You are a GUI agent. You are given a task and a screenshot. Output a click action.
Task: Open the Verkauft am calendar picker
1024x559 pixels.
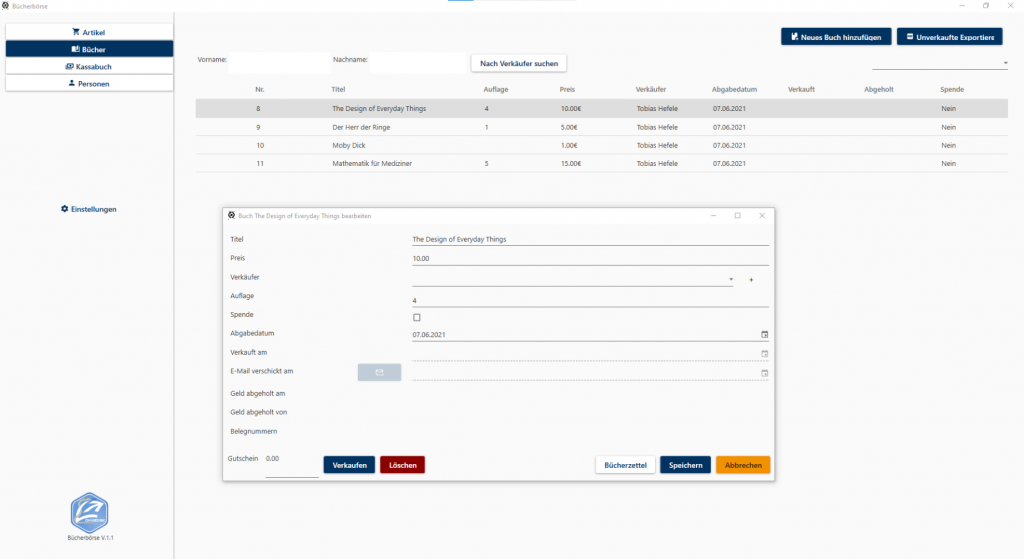click(765, 353)
